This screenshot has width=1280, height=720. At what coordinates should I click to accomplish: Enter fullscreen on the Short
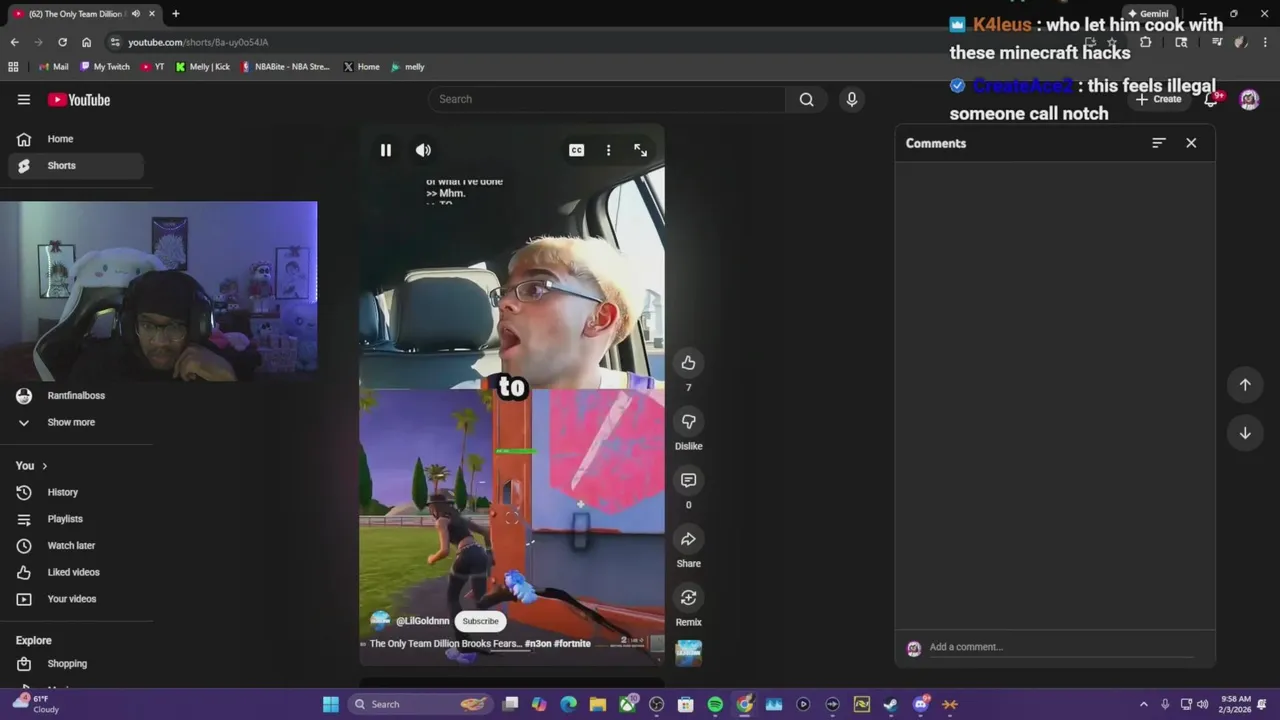click(640, 150)
